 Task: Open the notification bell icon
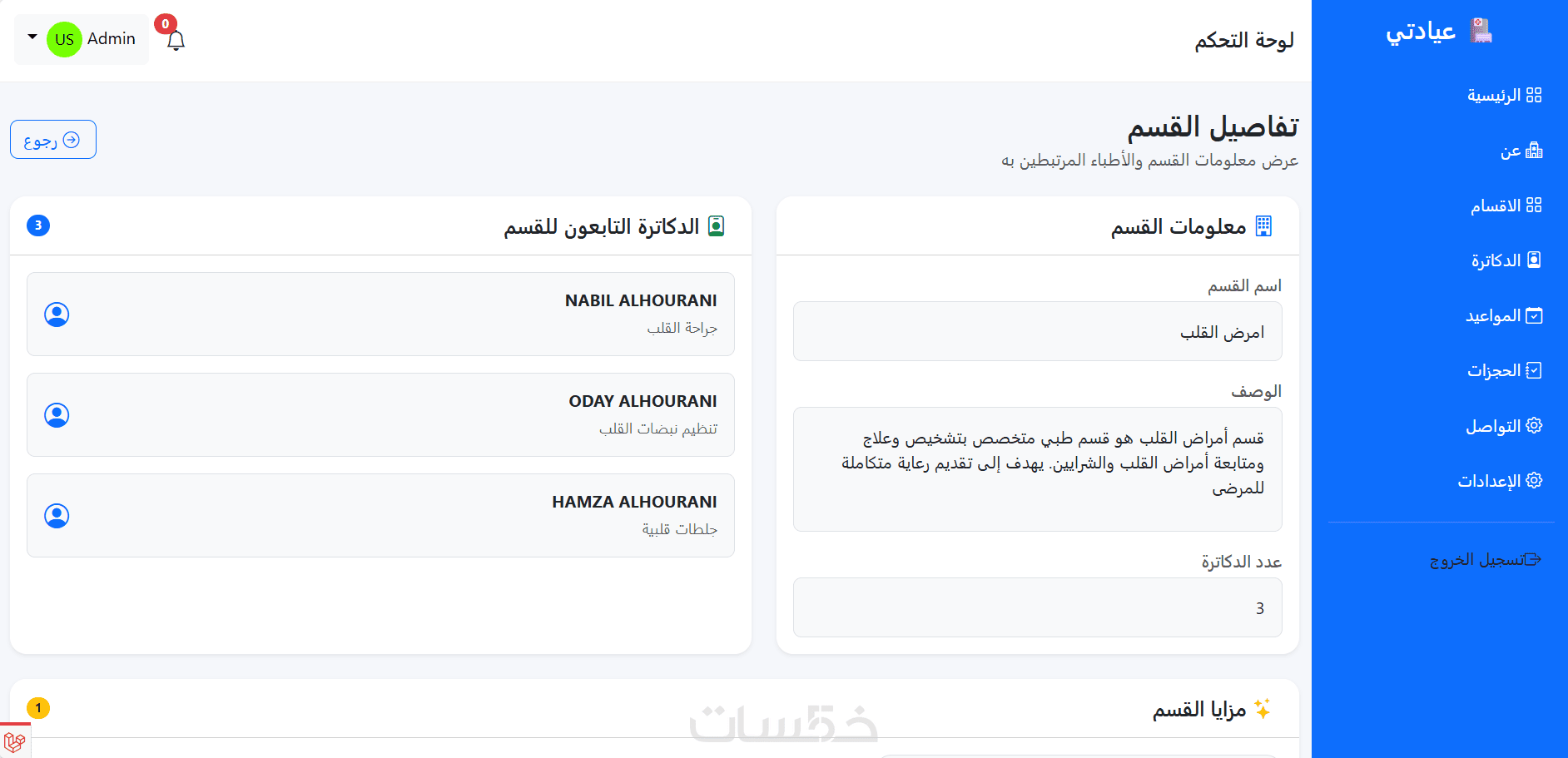[176, 40]
